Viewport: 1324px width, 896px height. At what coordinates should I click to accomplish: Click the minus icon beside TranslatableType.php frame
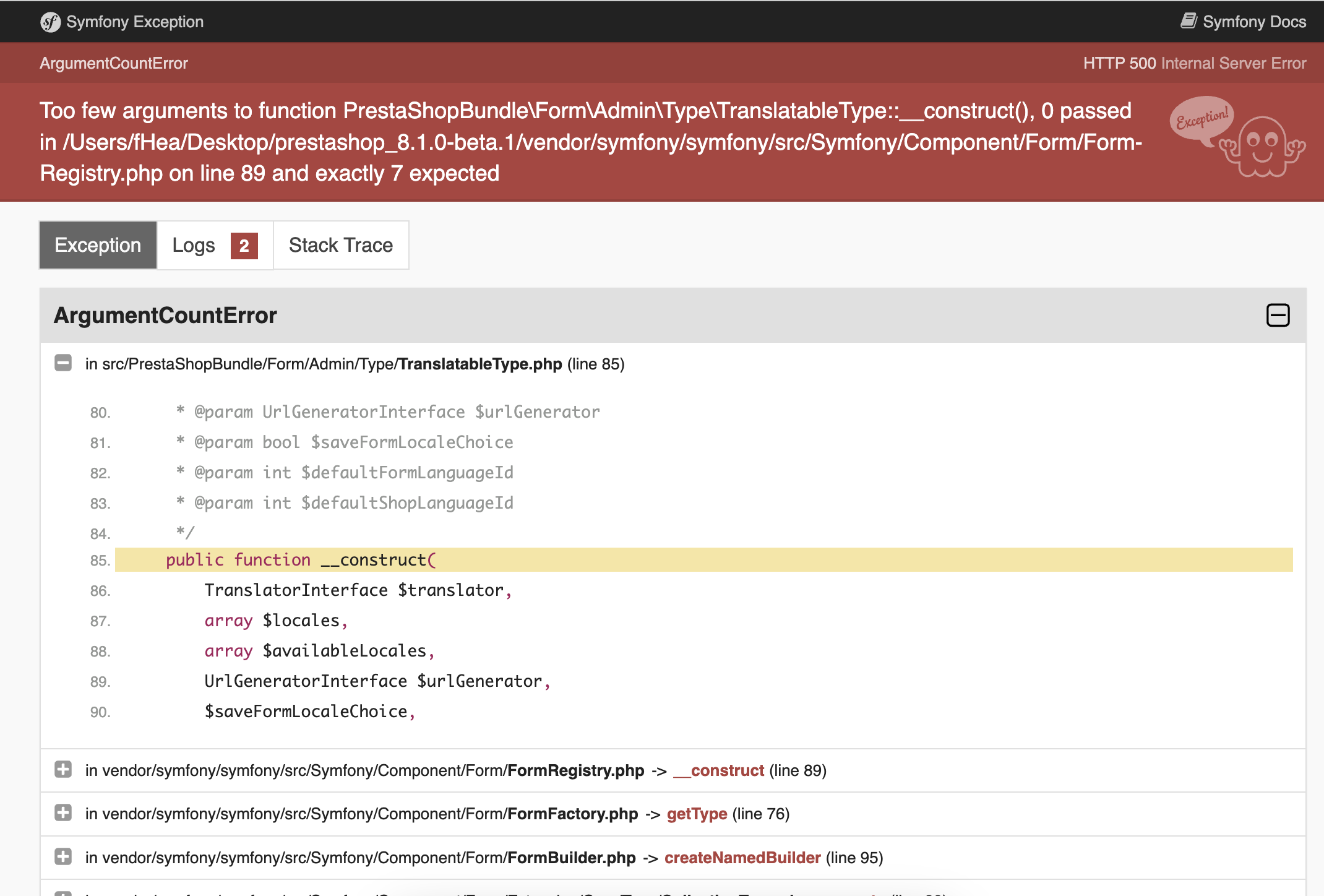tap(64, 362)
